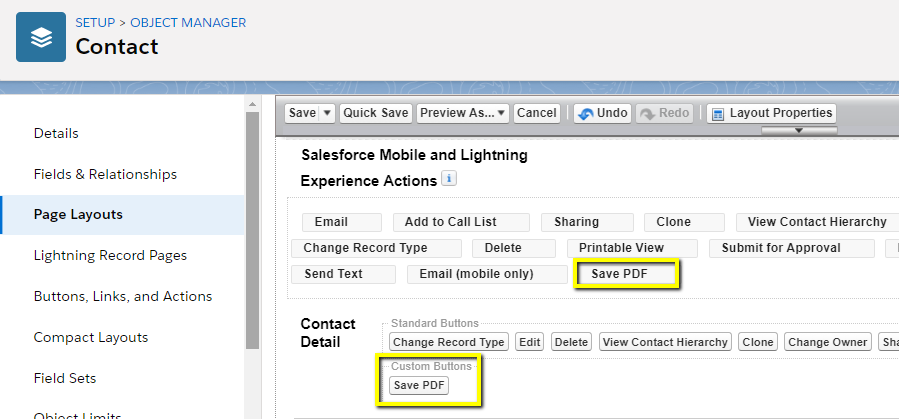The image size is (899, 419).
Task: Click the Standard Buttons group label
Action: point(435,323)
